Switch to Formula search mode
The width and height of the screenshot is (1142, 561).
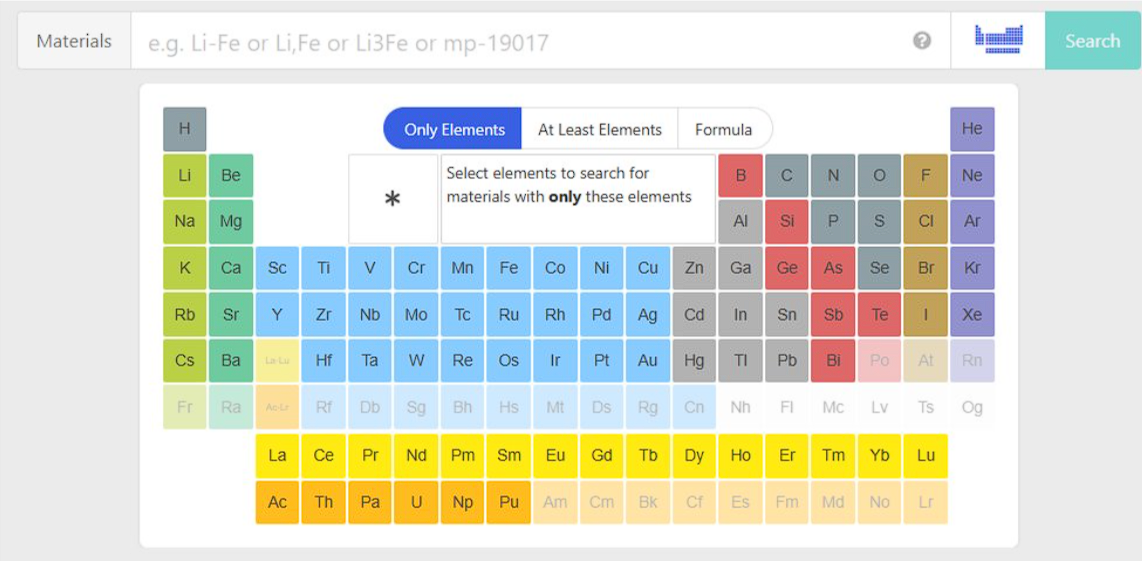[x=723, y=129]
